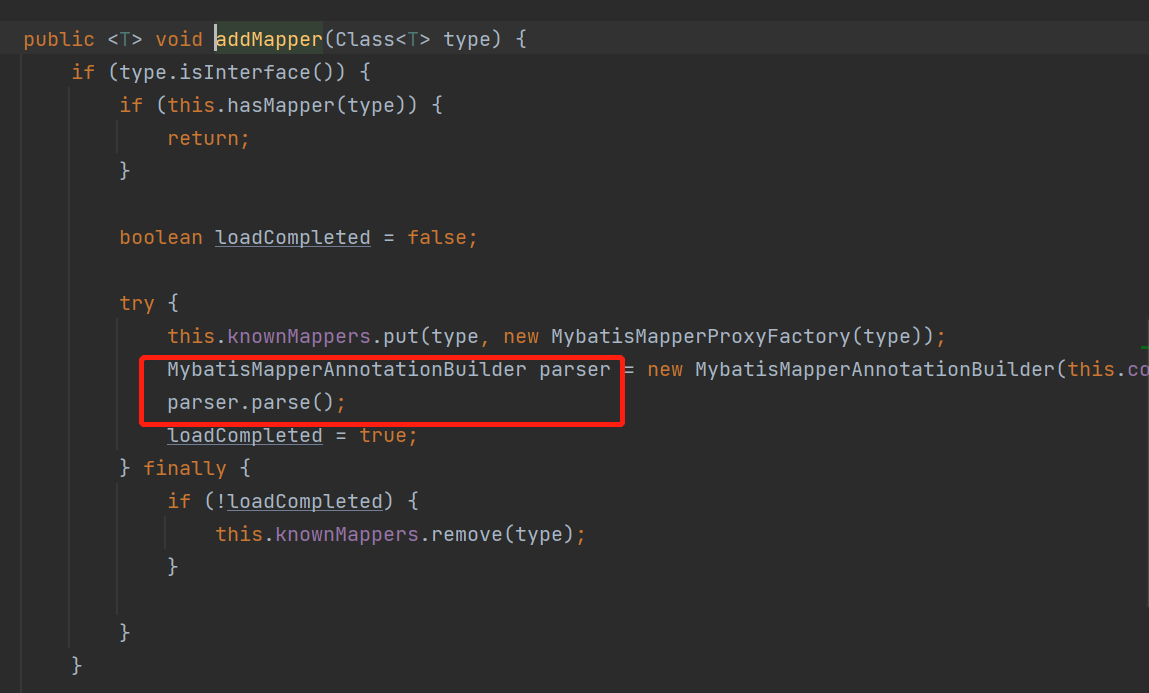1149x693 pixels.
Task: Click the MybatisMapperProxyFactory constructor call
Action: point(700,336)
